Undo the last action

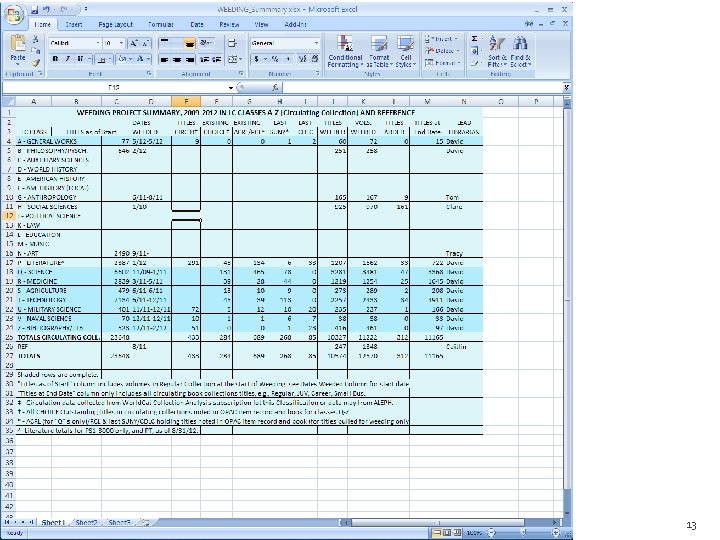[46, 10]
